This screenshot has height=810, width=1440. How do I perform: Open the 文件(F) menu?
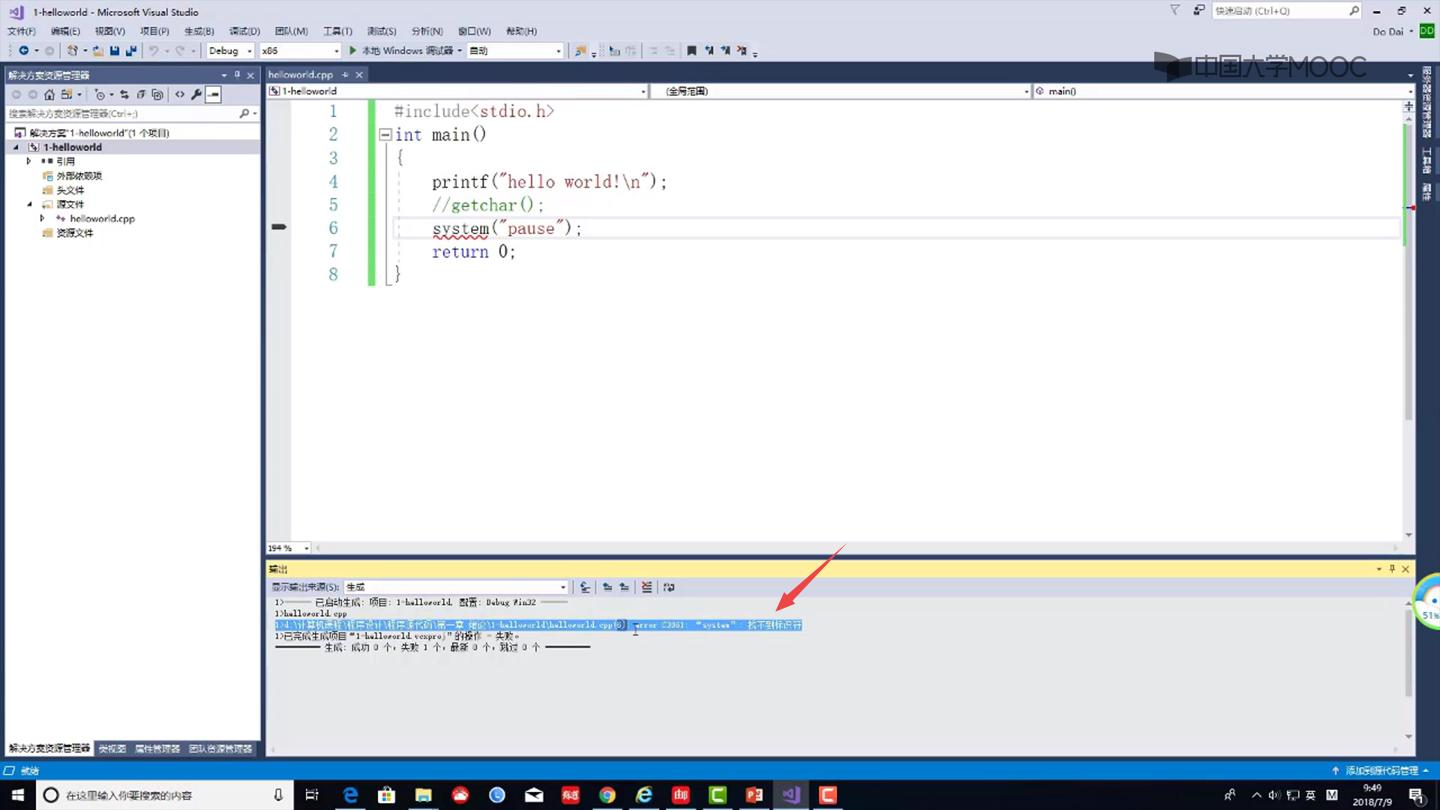coord(22,31)
